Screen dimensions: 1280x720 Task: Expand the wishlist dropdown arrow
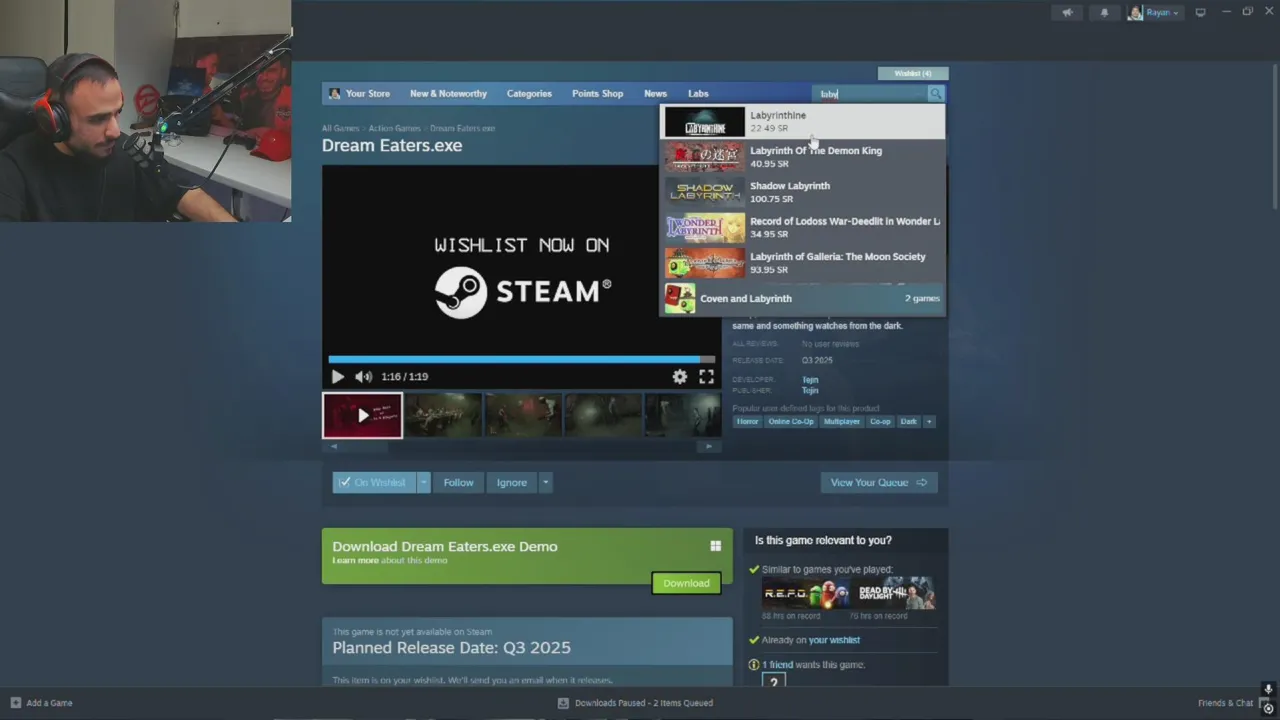point(424,482)
